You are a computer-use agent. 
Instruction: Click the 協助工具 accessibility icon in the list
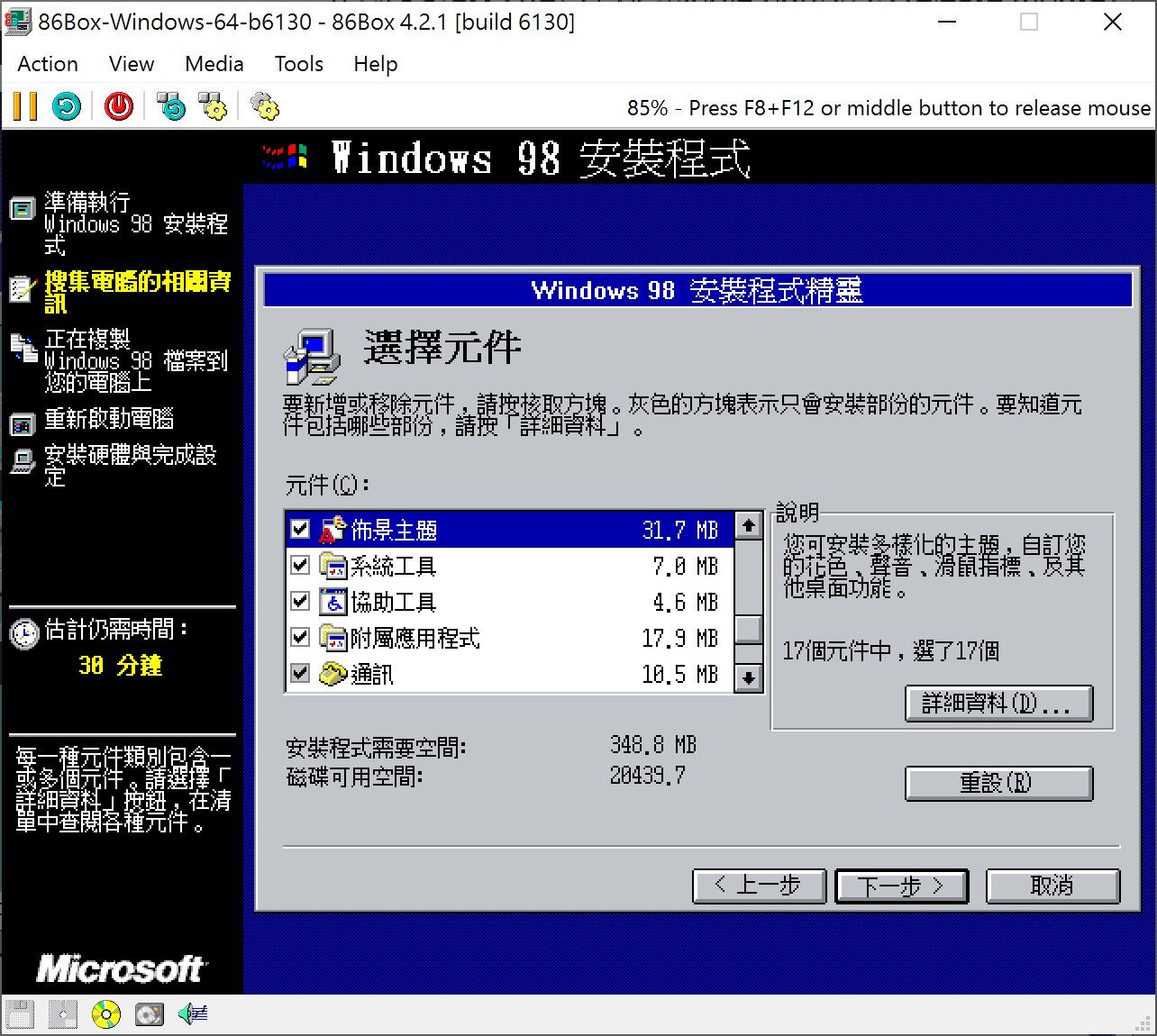click(x=333, y=602)
